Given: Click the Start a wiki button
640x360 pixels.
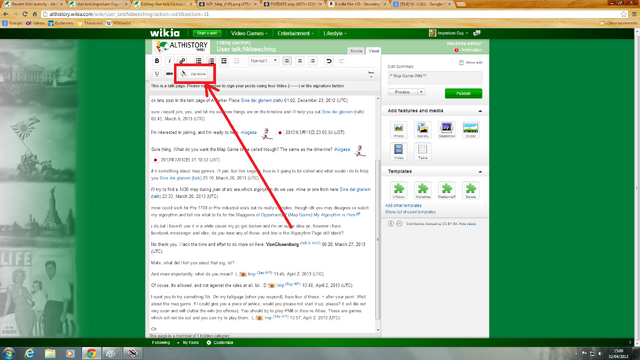Looking at the screenshot, I should point(207,33).
